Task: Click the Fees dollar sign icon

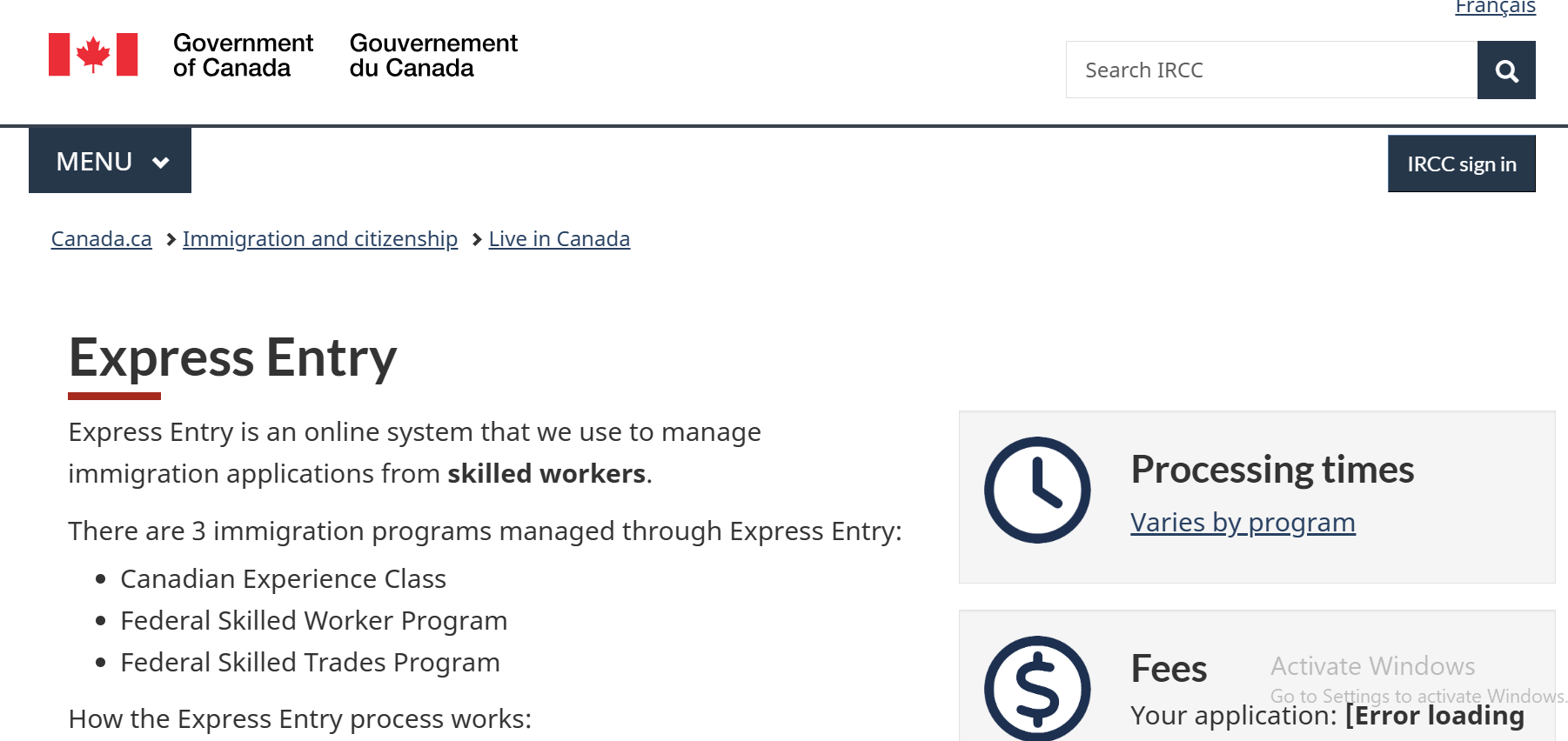Action: (x=1037, y=688)
